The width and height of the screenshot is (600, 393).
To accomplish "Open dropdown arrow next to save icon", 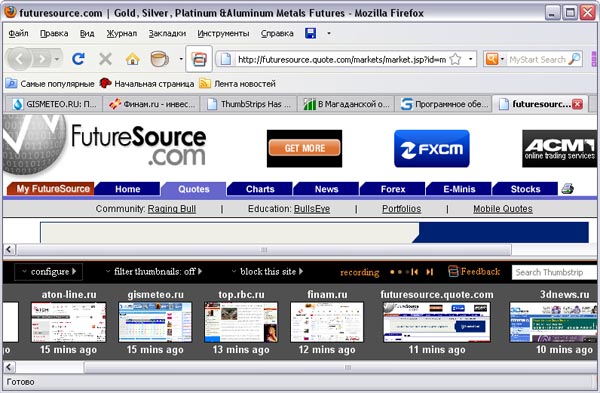I will [x=329, y=33].
